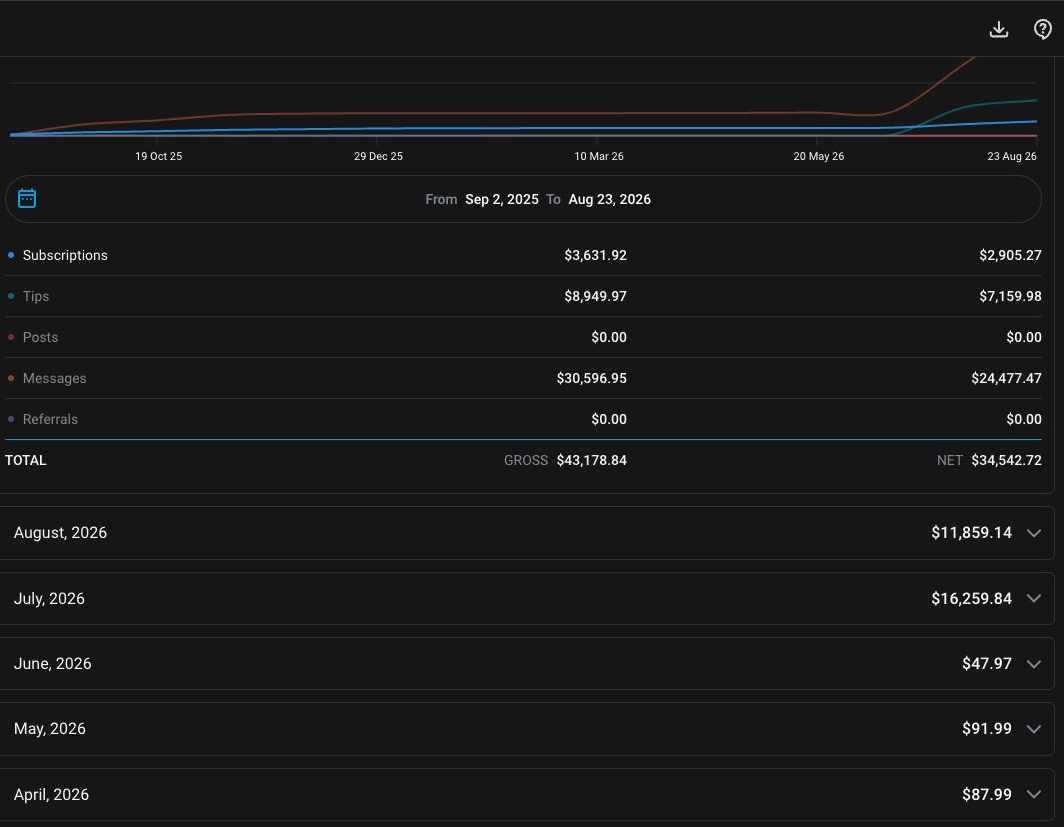The height and width of the screenshot is (827, 1064).
Task: Expand the July, 2026 chevron
Action: tap(1033, 598)
